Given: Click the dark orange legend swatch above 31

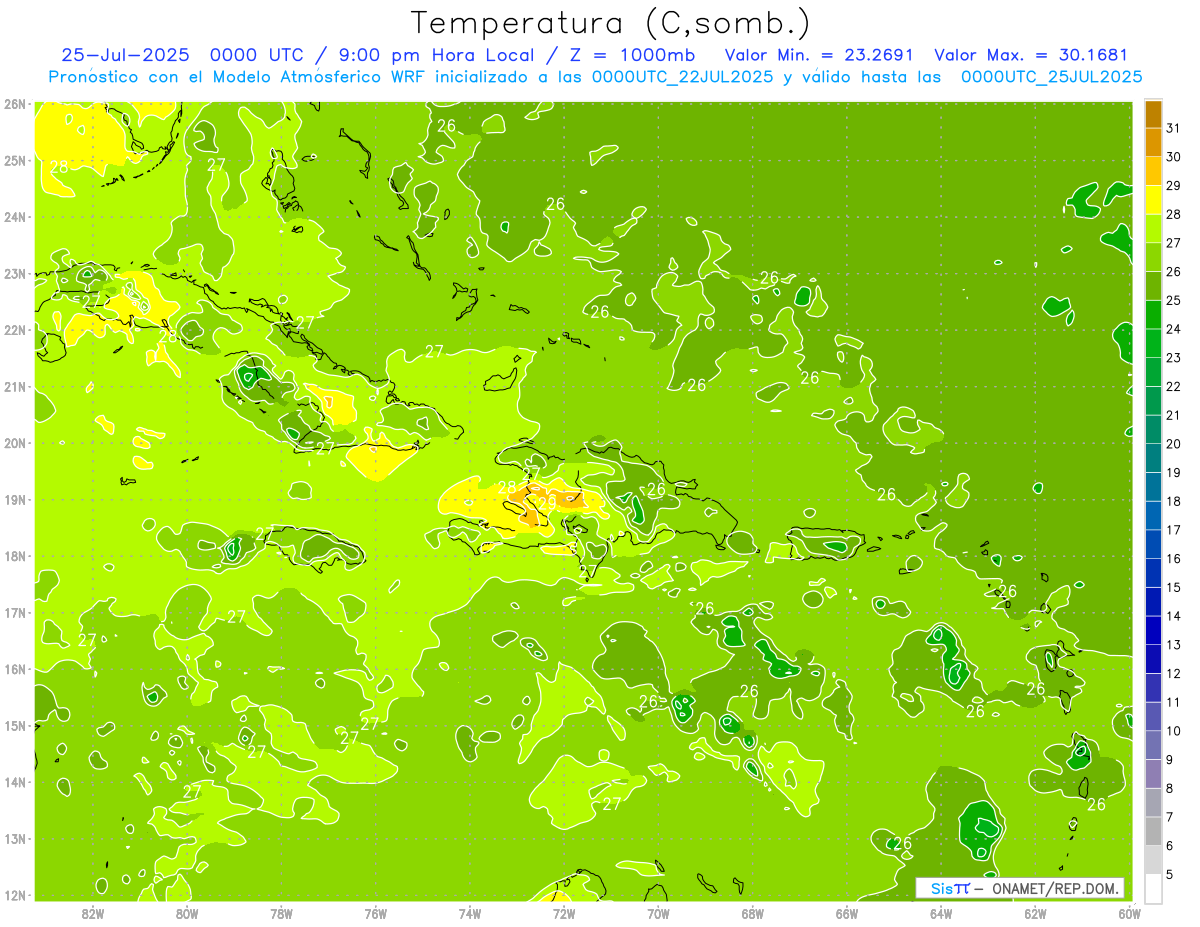Looking at the screenshot, I should pos(1153,113).
